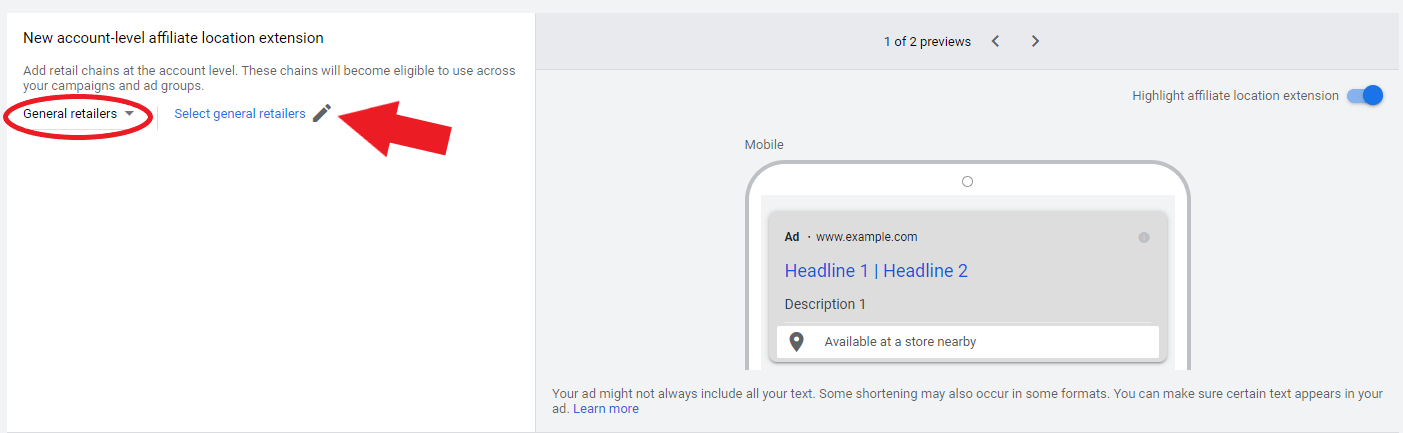Click the phone camera circle in mockup
The height and width of the screenshot is (433, 1403).
tap(967, 181)
